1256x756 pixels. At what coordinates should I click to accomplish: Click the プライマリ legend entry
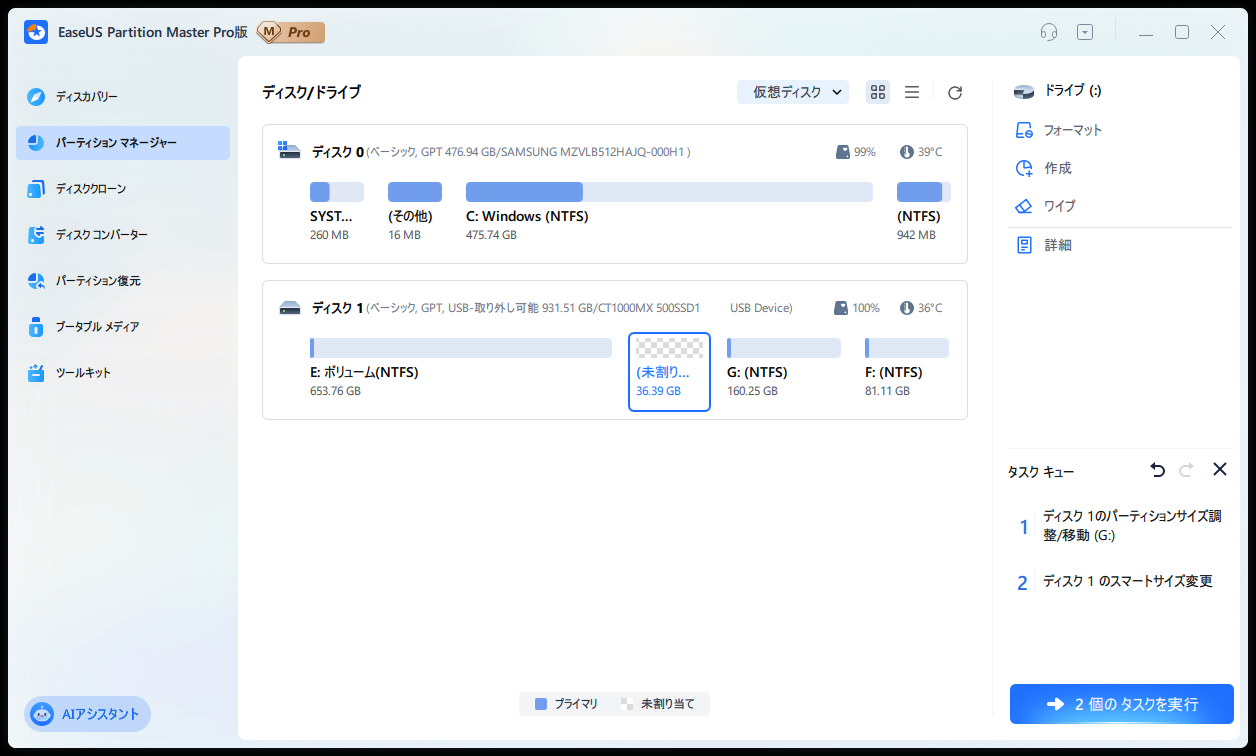pos(566,704)
